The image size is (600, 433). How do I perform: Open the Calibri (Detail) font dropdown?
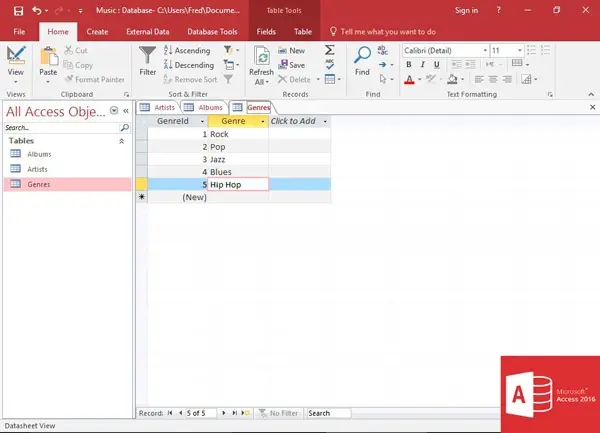point(485,50)
